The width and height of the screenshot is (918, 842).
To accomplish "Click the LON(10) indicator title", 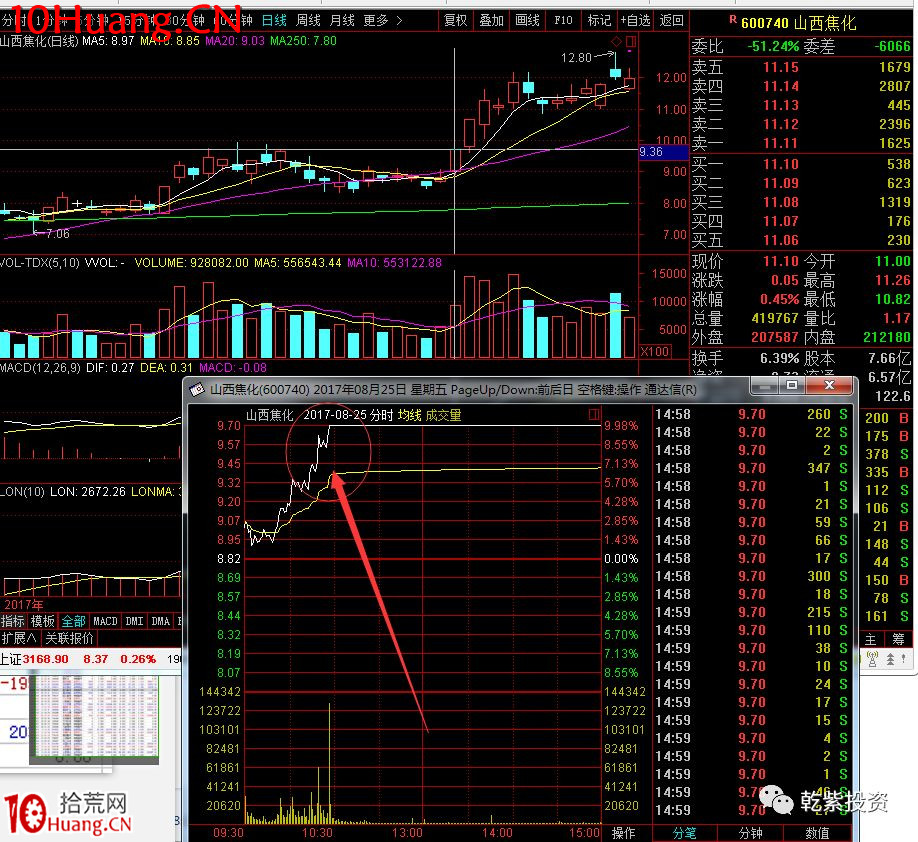I will point(22,491).
